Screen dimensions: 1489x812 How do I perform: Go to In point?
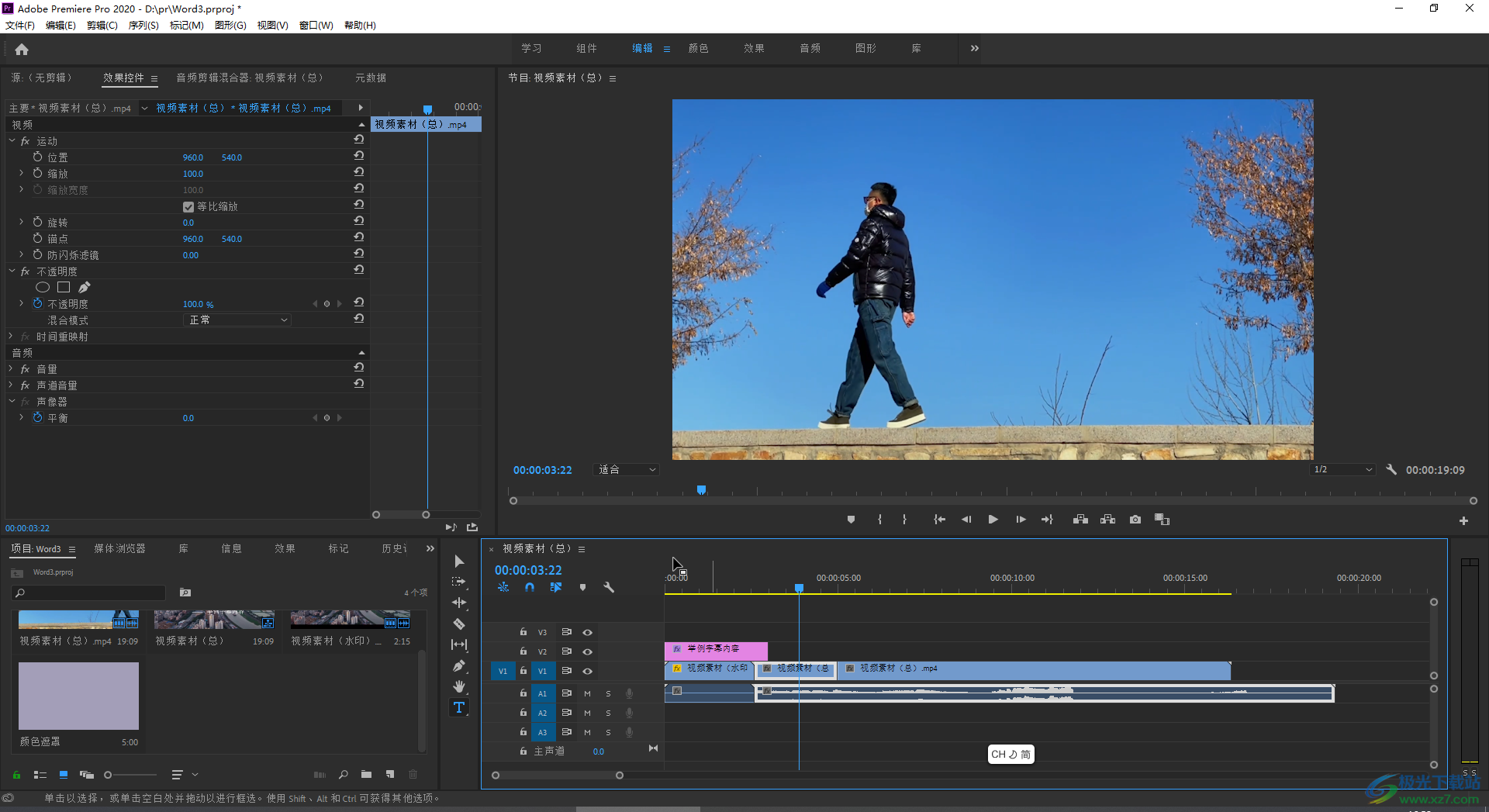tap(939, 520)
